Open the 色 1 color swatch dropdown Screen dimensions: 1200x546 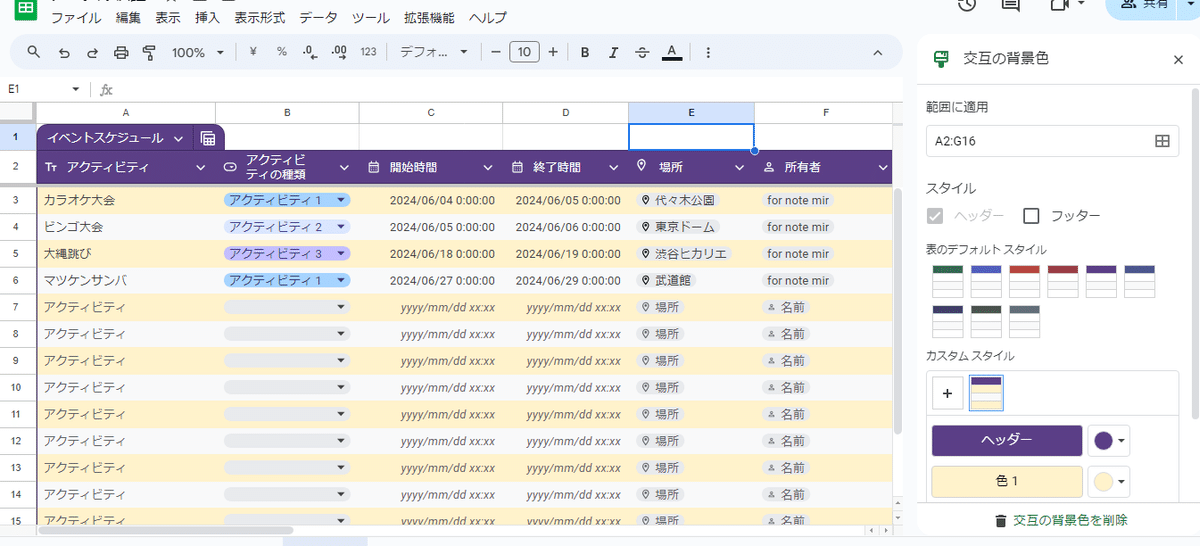pos(1109,481)
